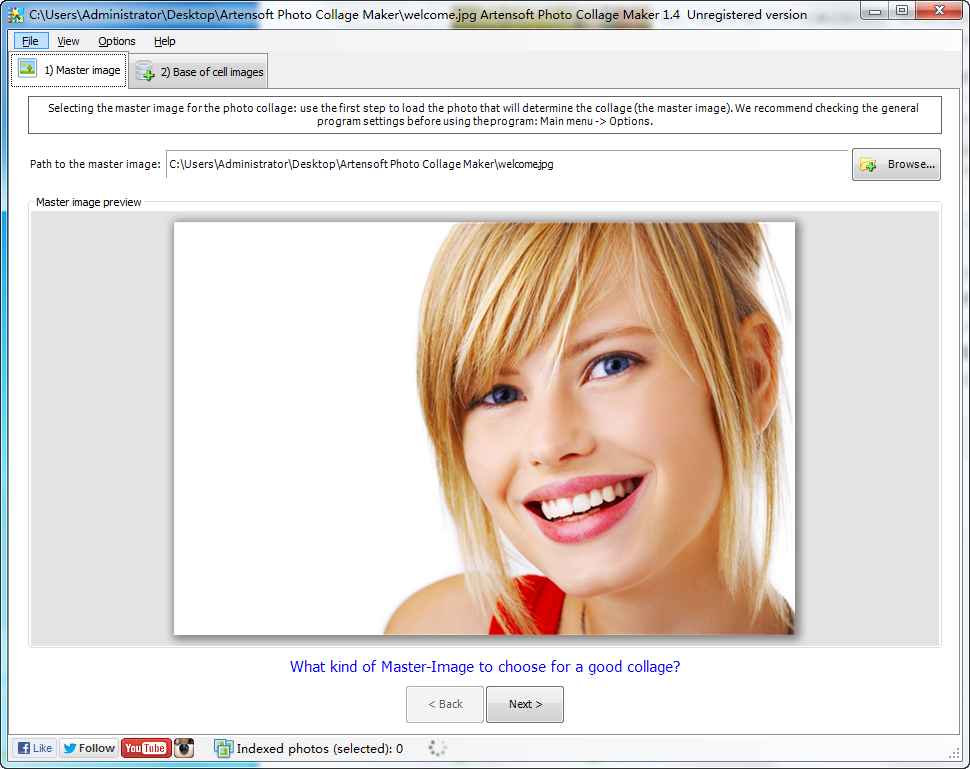
Task: Switch to the Master image tab
Action: pos(69,70)
